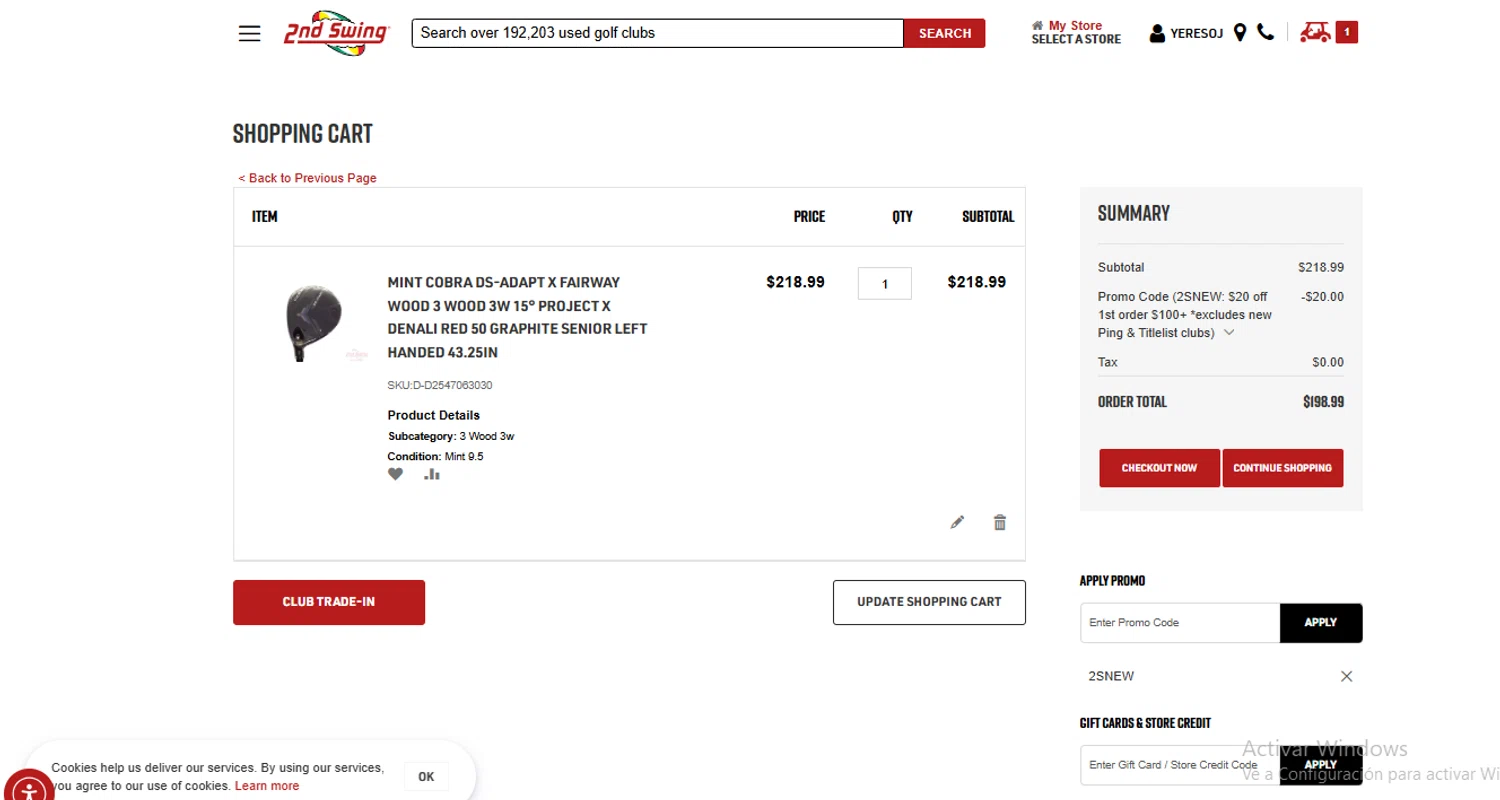The image size is (1500, 800).
Task: Click the phone contact icon
Action: pos(1266,32)
